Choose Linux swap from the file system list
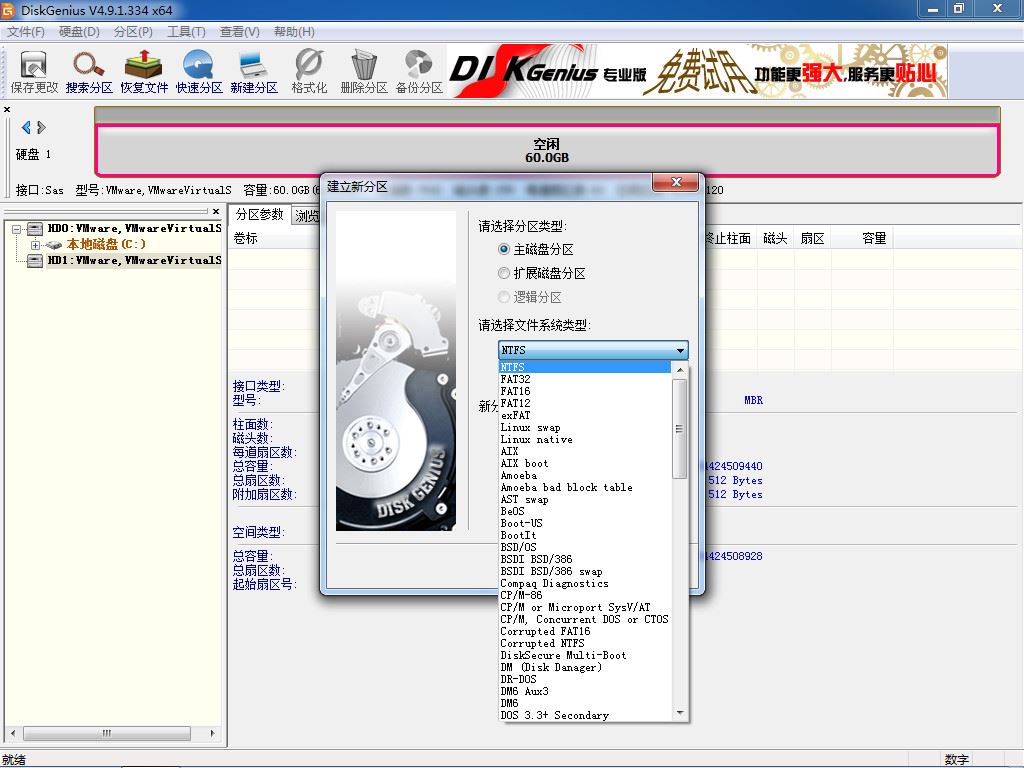Image resolution: width=1024 pixels, height=768 pixels. click(x=585, y=428)
